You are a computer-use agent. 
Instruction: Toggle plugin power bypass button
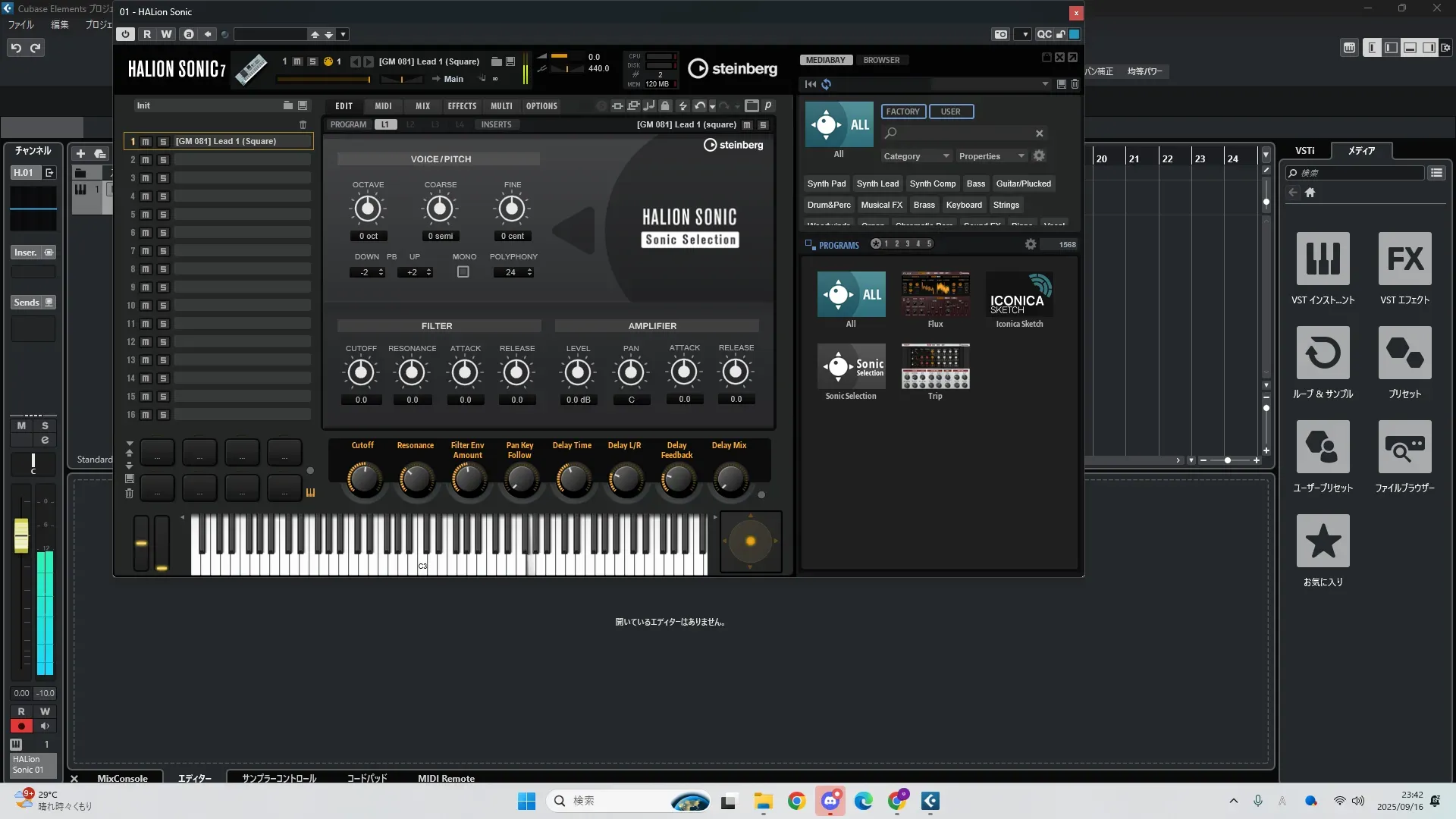(126, 34)
